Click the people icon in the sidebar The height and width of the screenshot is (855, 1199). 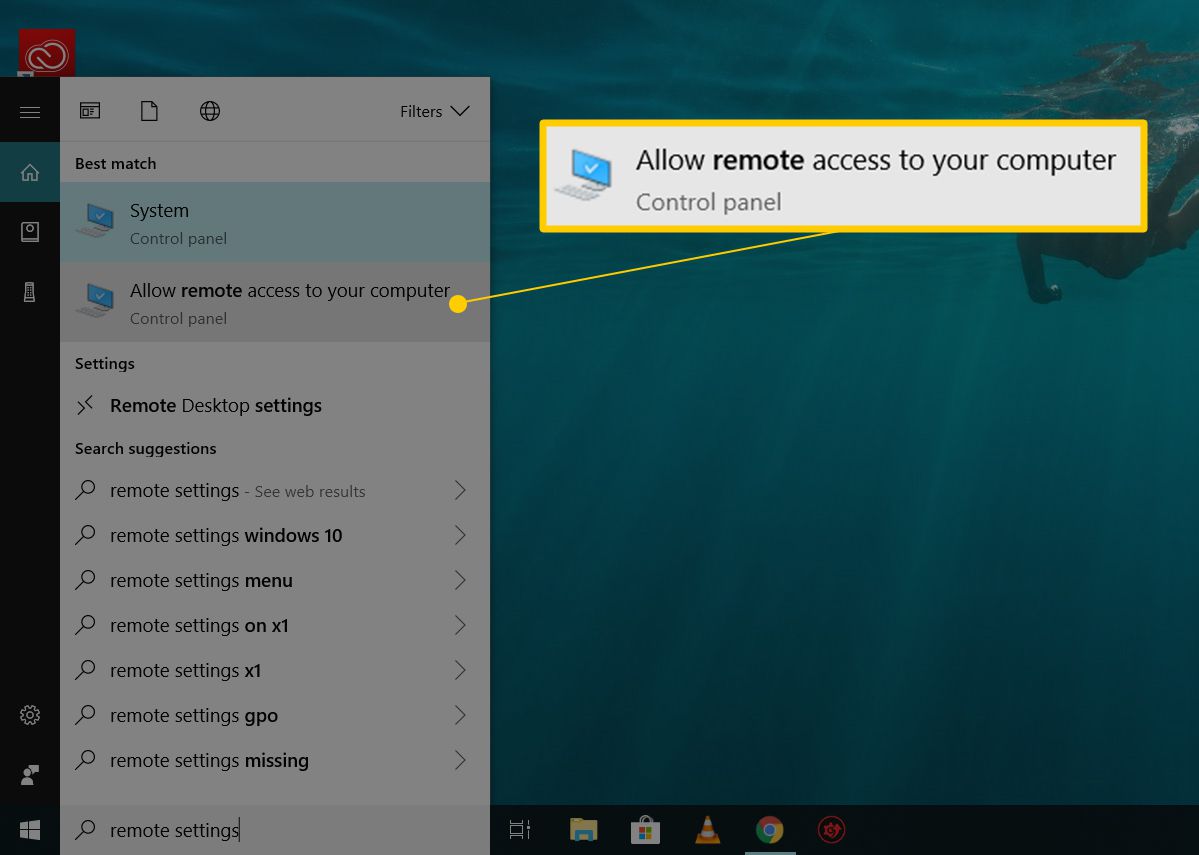(x=30, y=773)
